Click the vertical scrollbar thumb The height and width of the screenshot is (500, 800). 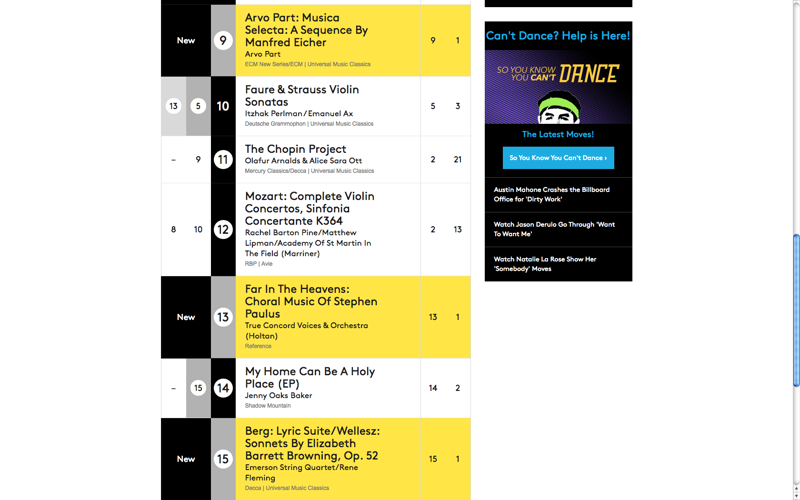(796, 310)
